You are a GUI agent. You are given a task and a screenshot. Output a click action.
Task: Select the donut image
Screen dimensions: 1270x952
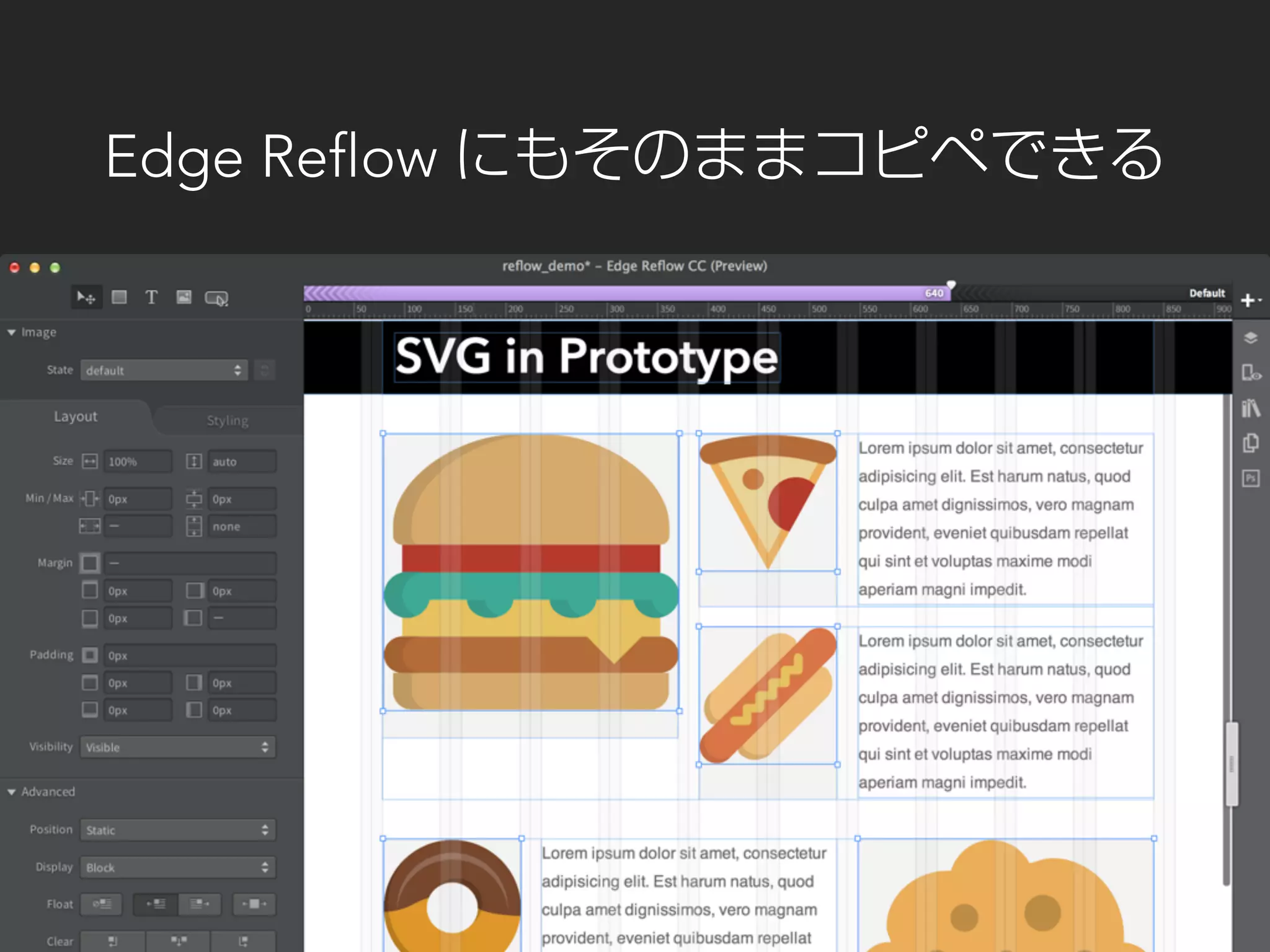pyautogui.click(x=452, y=895)
